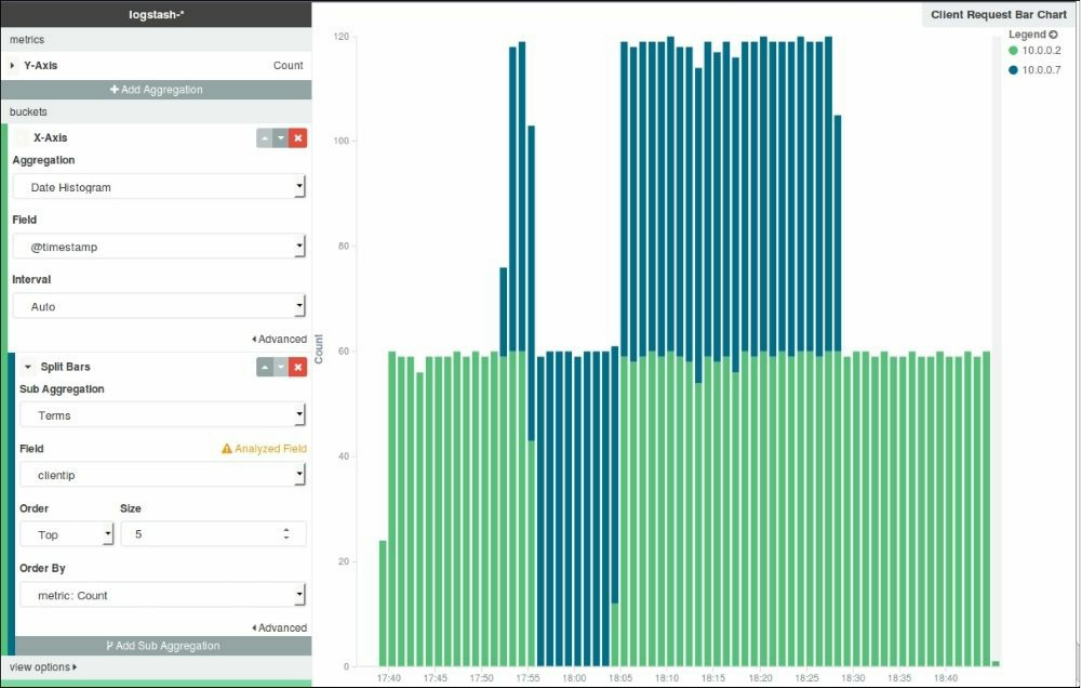Move Split Bars bucket up arrow
This screenshot has height=688, width=1081.
[265, 367]
